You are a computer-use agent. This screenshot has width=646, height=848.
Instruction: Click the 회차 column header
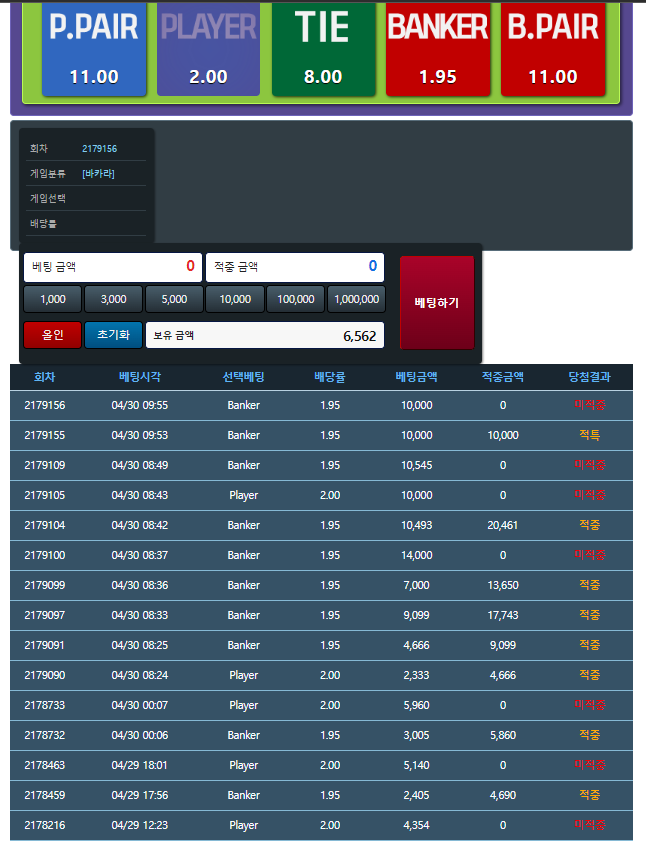(44, 377)
